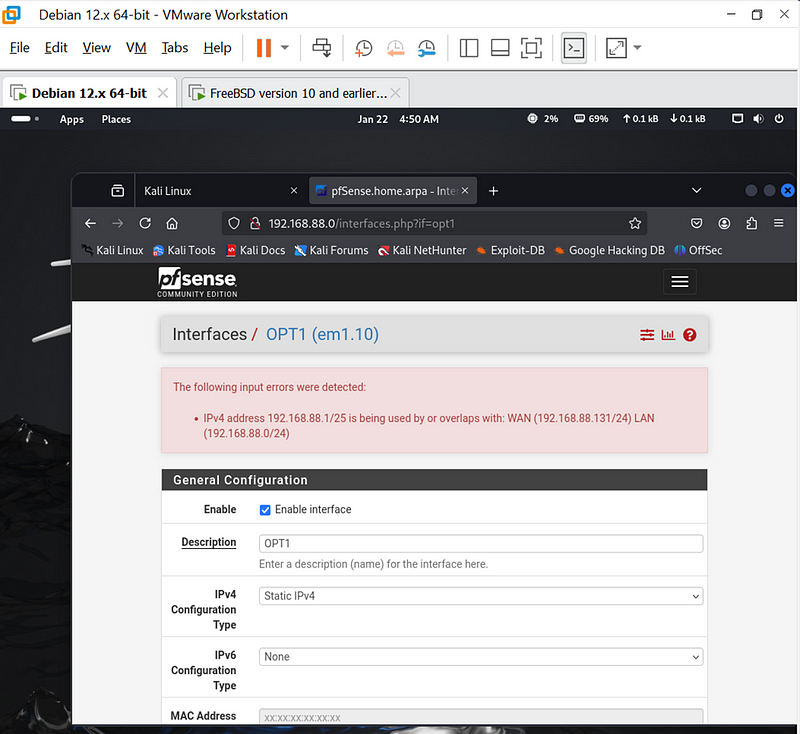Open a new Firefox tab
This screenshot has height=734, width=800.
pyautogui.click(x=493, y=191)
